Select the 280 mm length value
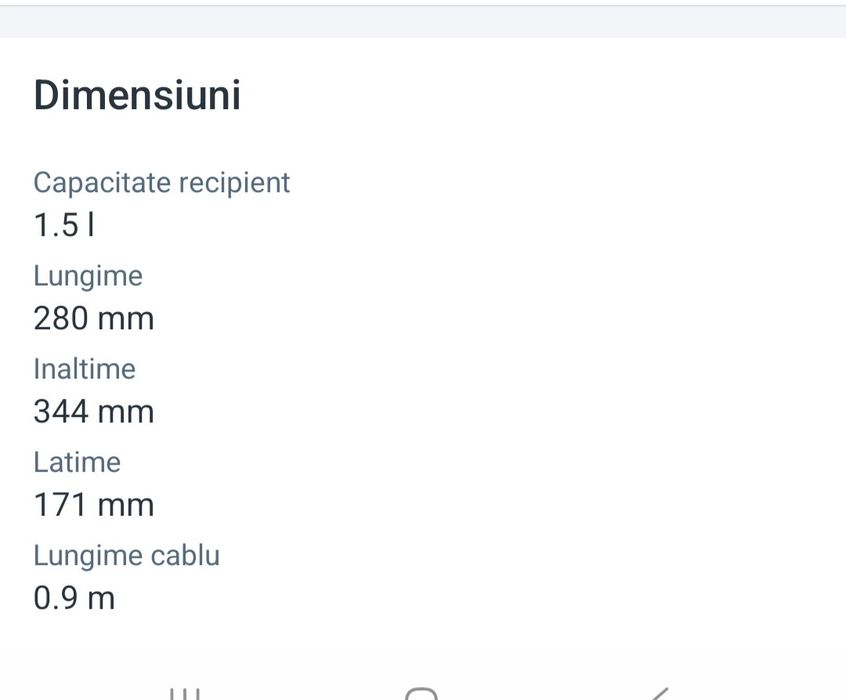 [x=94, y=318]
